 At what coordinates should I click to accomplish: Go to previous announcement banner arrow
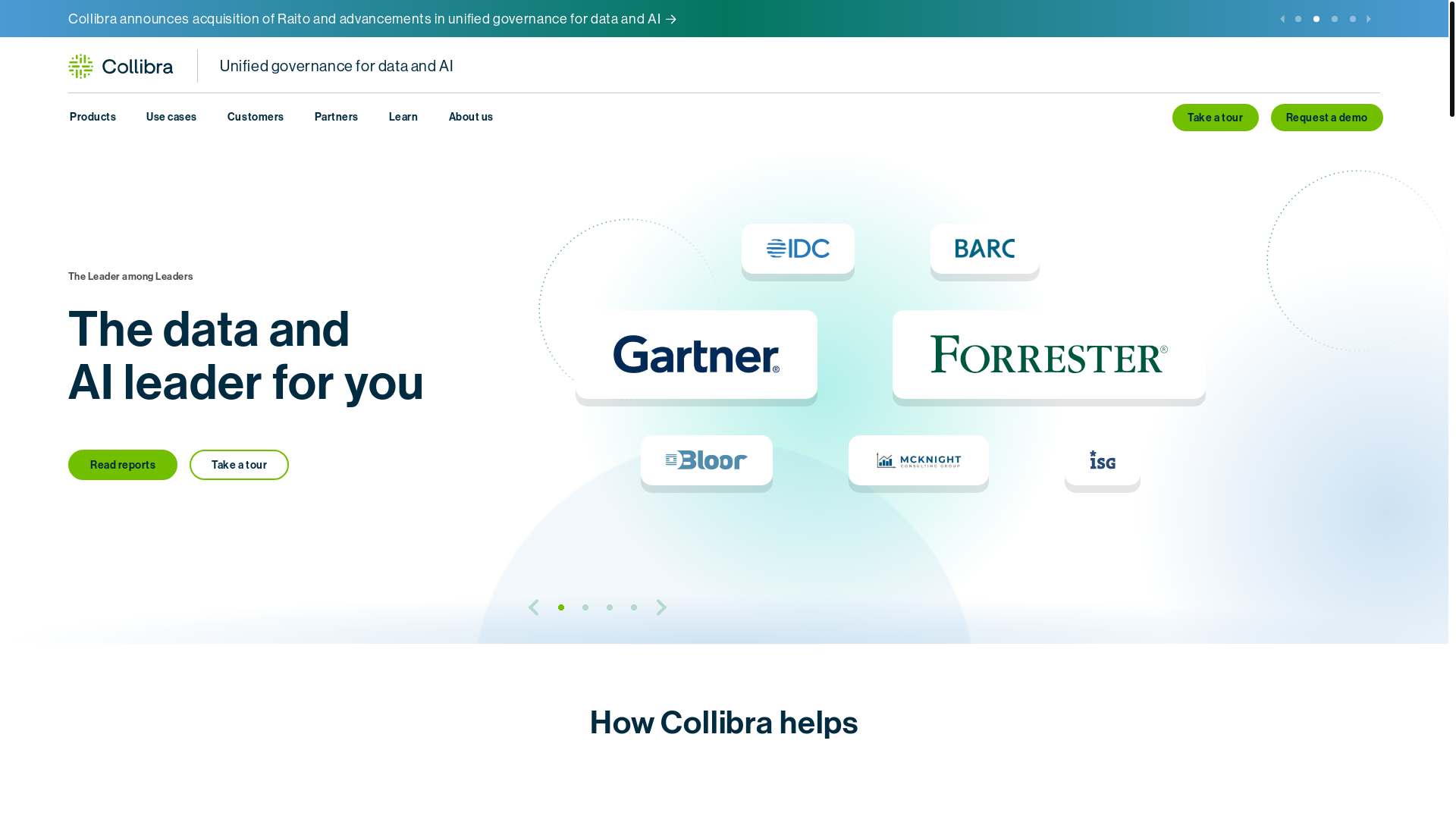click(1282, 19)
